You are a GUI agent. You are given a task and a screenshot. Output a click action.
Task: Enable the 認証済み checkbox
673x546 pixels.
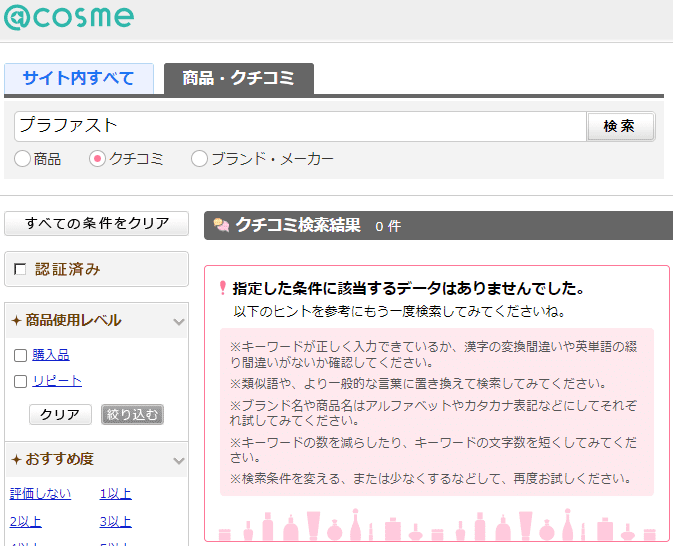pyautogui.click(x=20, y=269)
